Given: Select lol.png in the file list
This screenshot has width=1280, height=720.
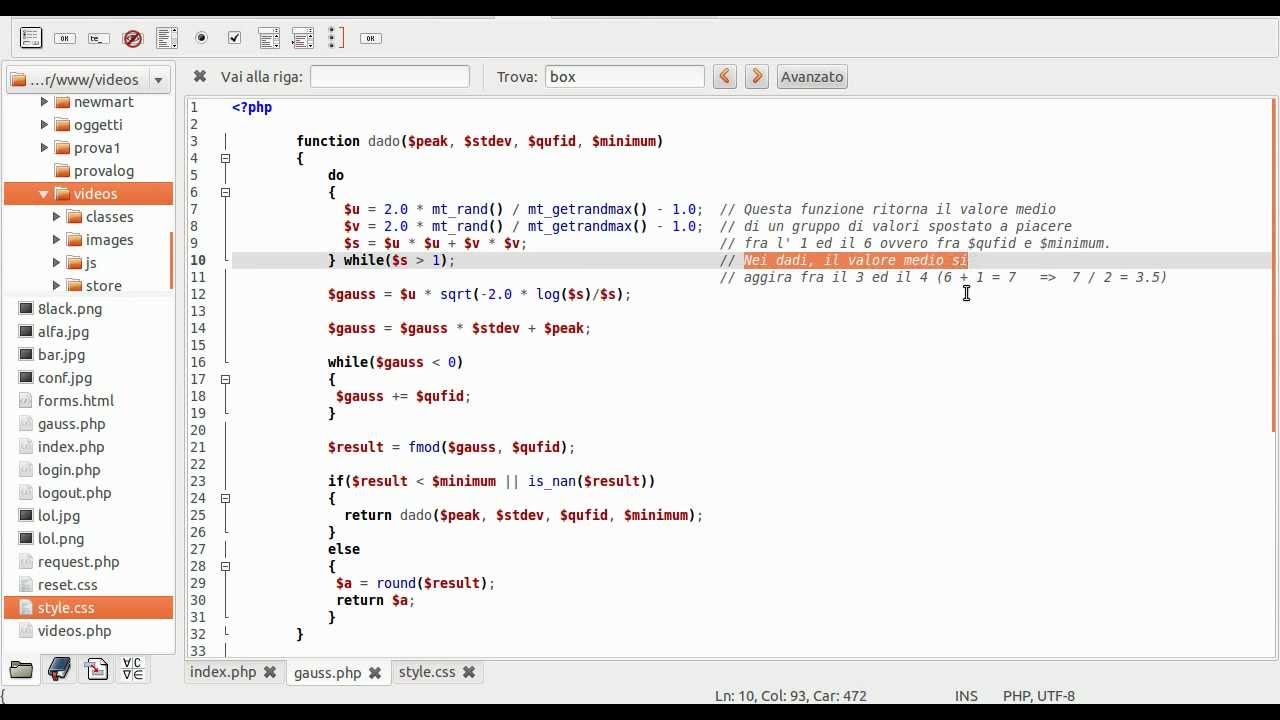Looking at the screenshot, I should 61,539.
